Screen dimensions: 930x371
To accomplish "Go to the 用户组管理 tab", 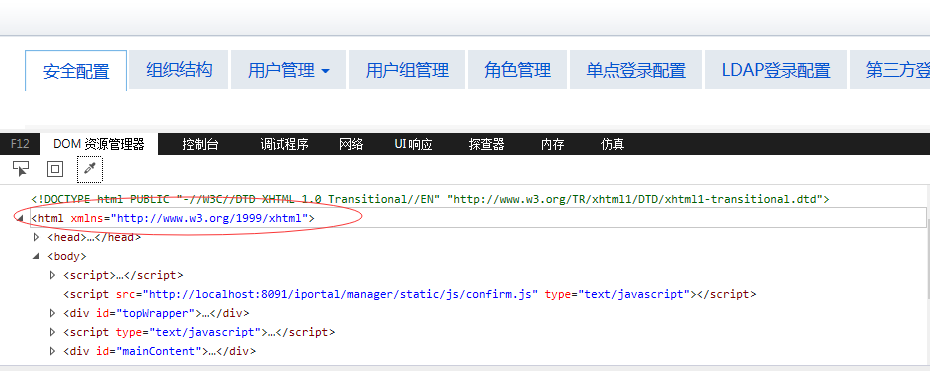I will tap(407, 70).
